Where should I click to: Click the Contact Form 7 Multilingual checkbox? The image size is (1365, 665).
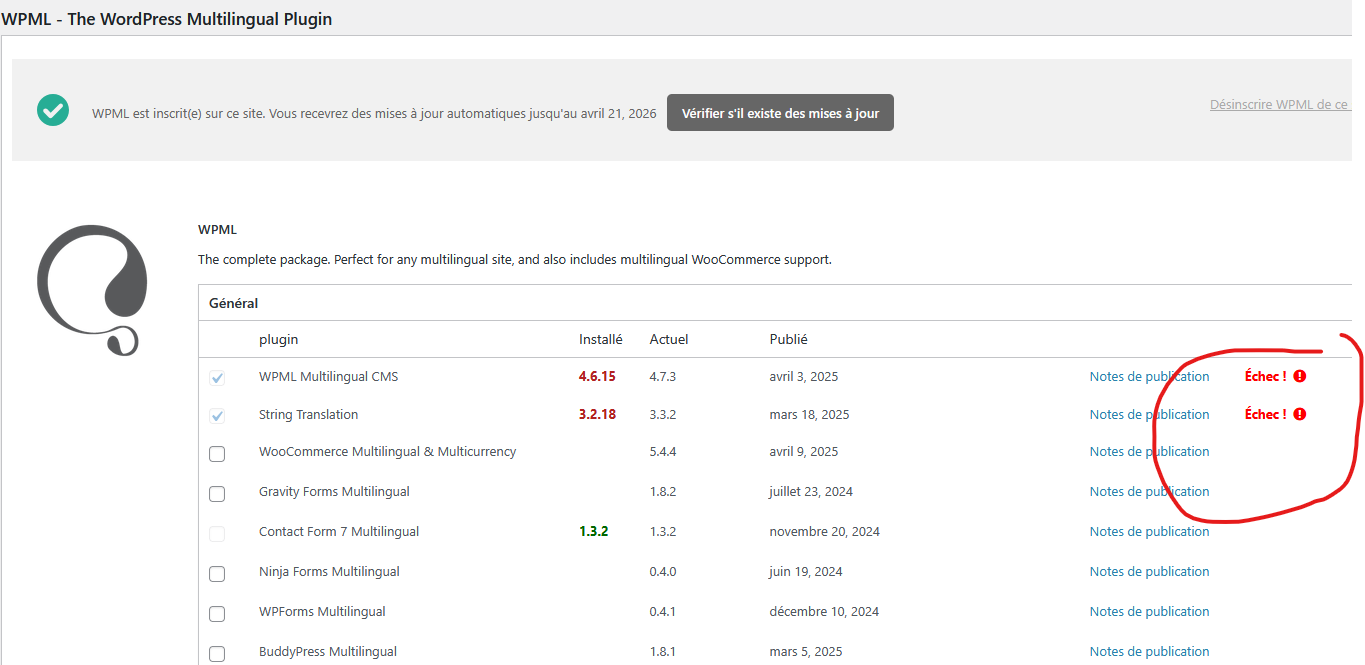click(x=217, y=534)
